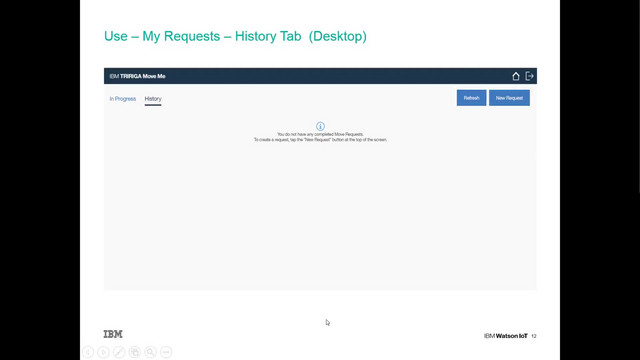The image size is (640, 360).
Task: Click the sign out icon in header
Action: (529, 76)
